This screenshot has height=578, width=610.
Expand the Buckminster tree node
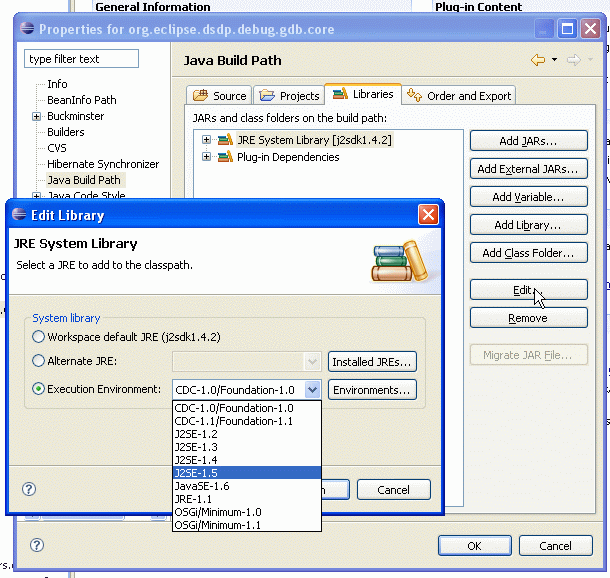[36, 116]
